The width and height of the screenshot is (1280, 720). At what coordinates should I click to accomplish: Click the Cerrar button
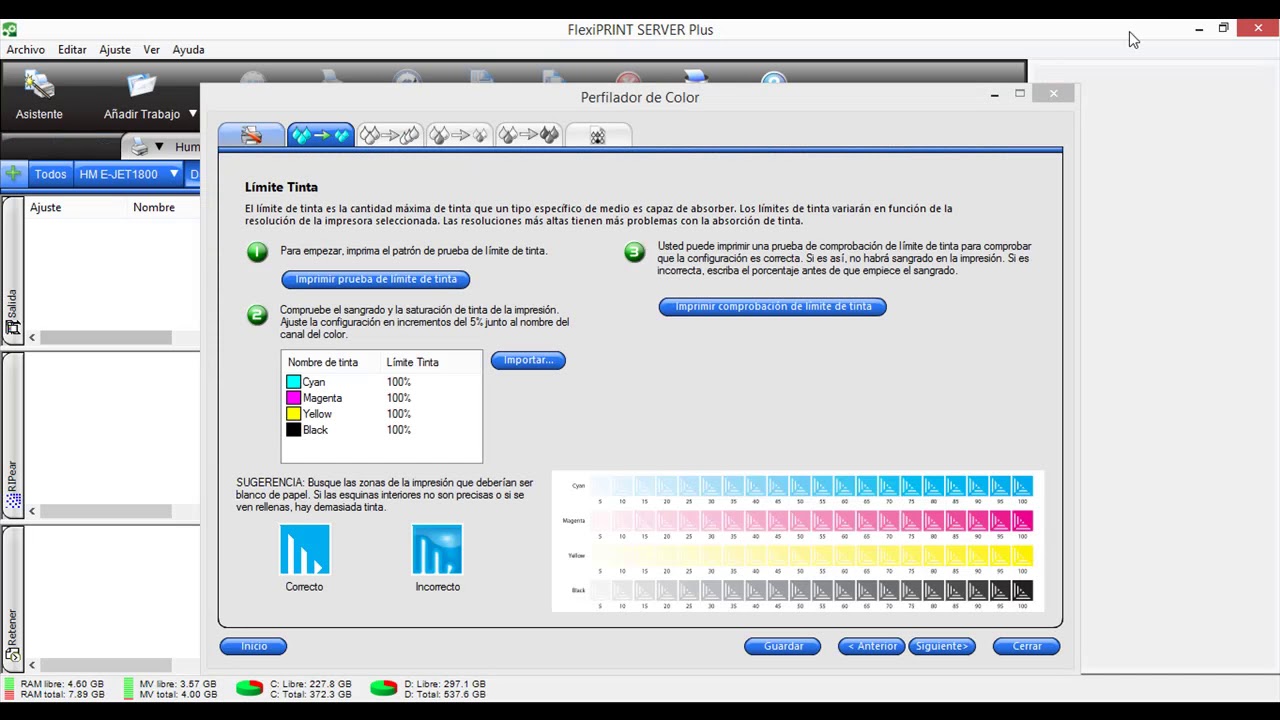tap(1027, 646)
